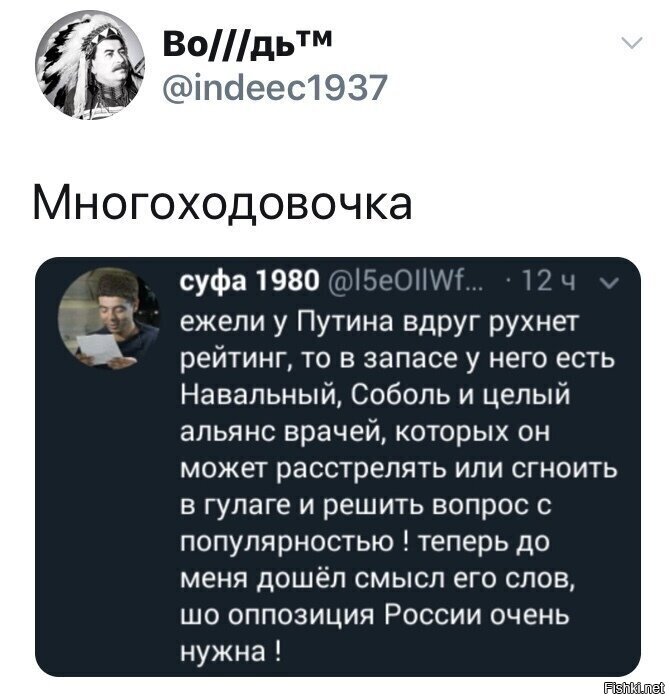Open the feathered-headdress profile avatar of Во///дь™
Screen dimensions: 670x700
[x=90, y=67]
